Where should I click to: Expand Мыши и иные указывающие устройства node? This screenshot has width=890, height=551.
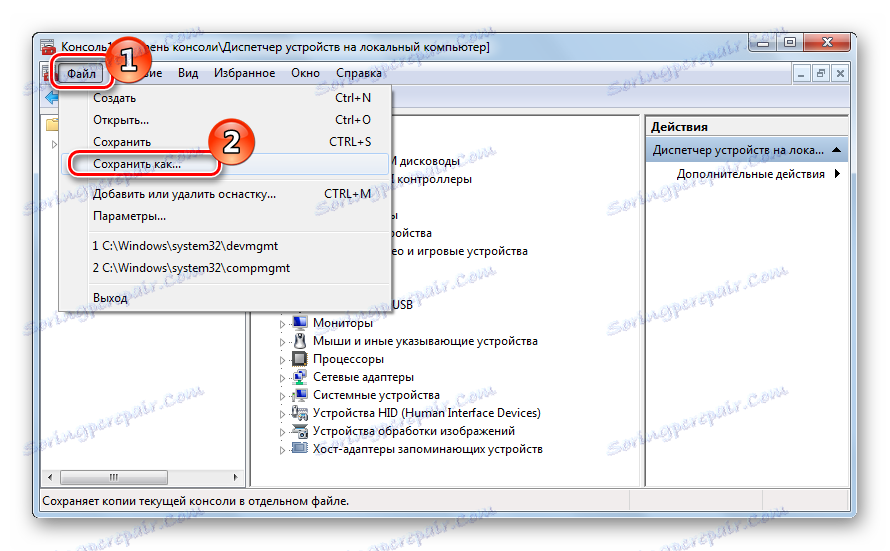tap(283, 342)
